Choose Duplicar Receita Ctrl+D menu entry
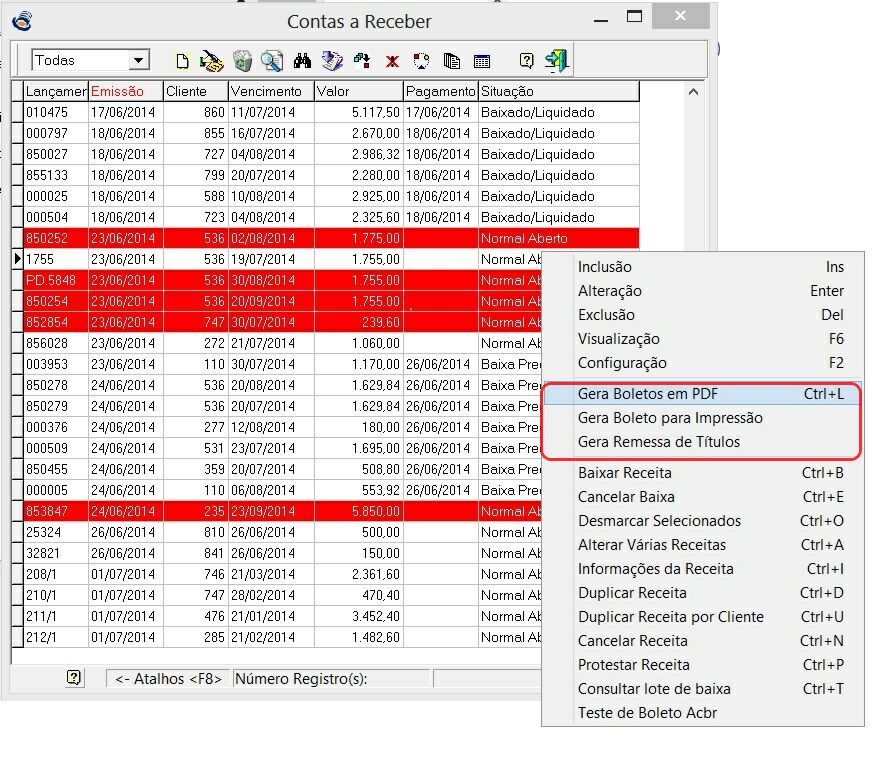This screenshot has width=876, height=778. coord(703,593)
